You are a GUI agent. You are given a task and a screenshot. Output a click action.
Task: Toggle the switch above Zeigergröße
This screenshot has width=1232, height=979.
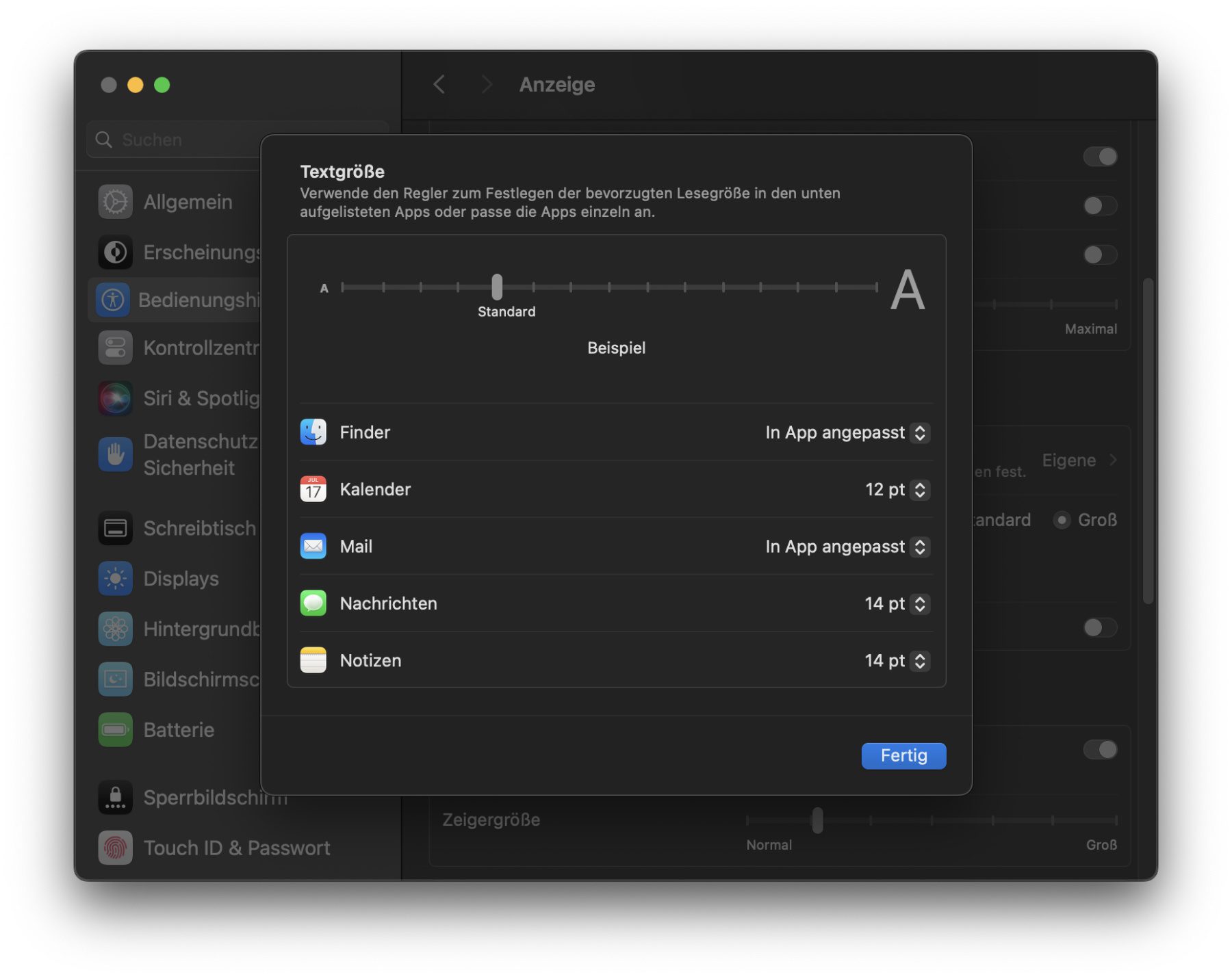[x=1099, y=750]
